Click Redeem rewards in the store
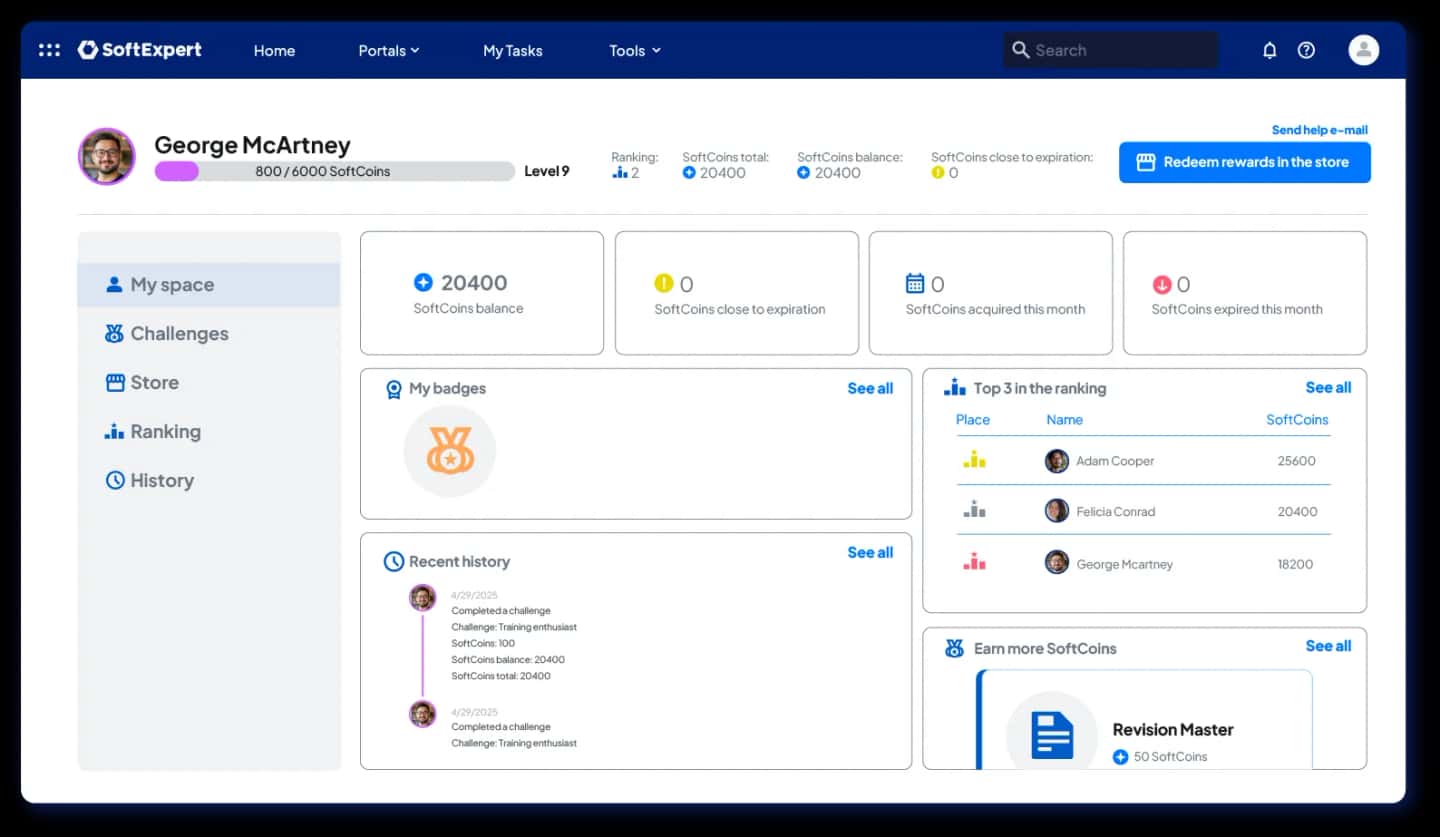Image resolution: width=1440 pixels, height=837 pixels. (1245, 162)
